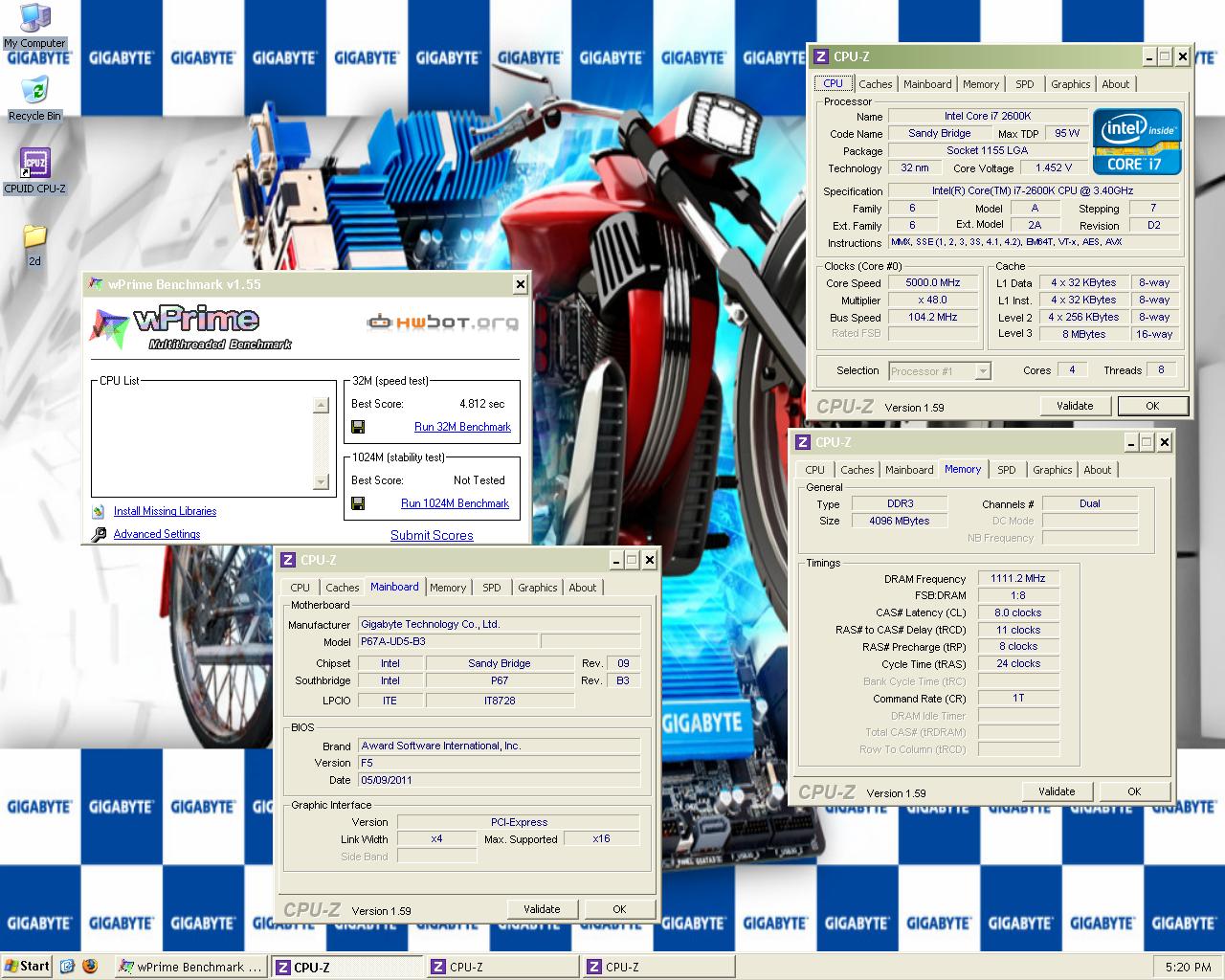The image size is (1225, 980).
Task: Open About tab in Mainboard window
Action: coord(583,588)
